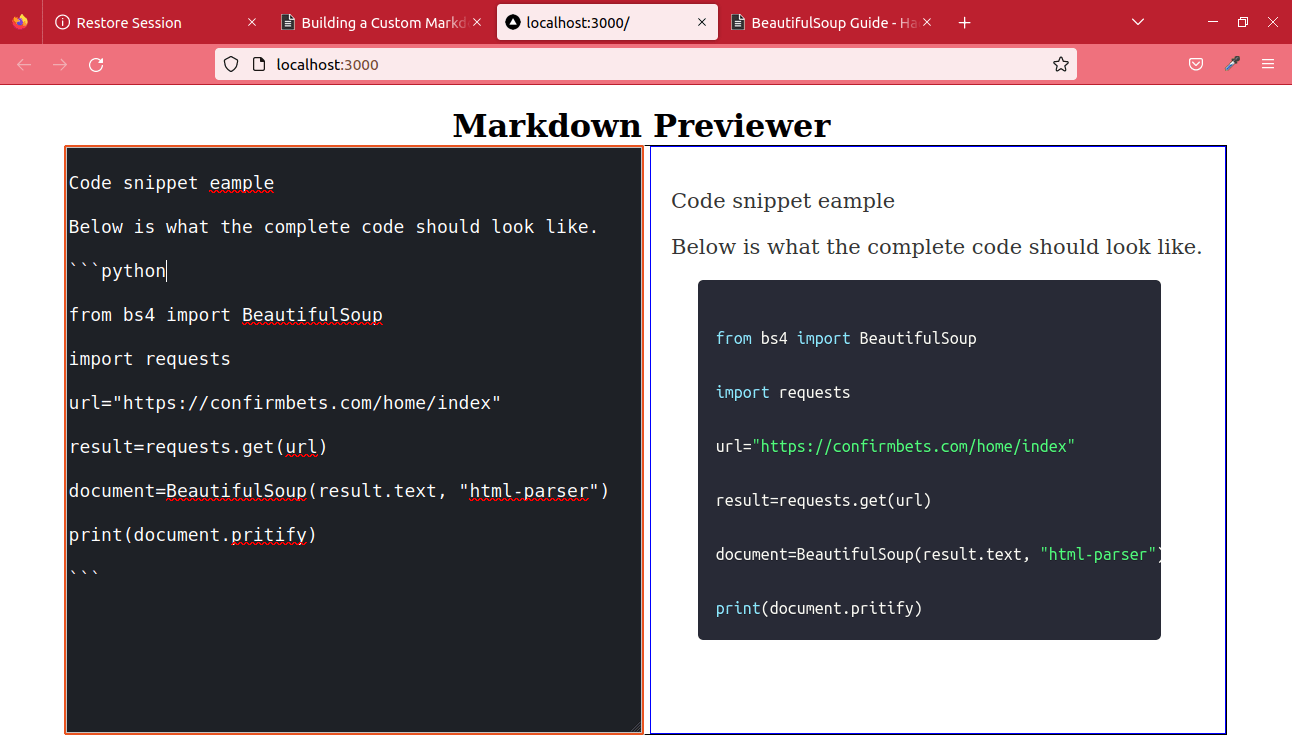
Task: Activate the eyedropper color picker tool
Action: point(1232,64)
